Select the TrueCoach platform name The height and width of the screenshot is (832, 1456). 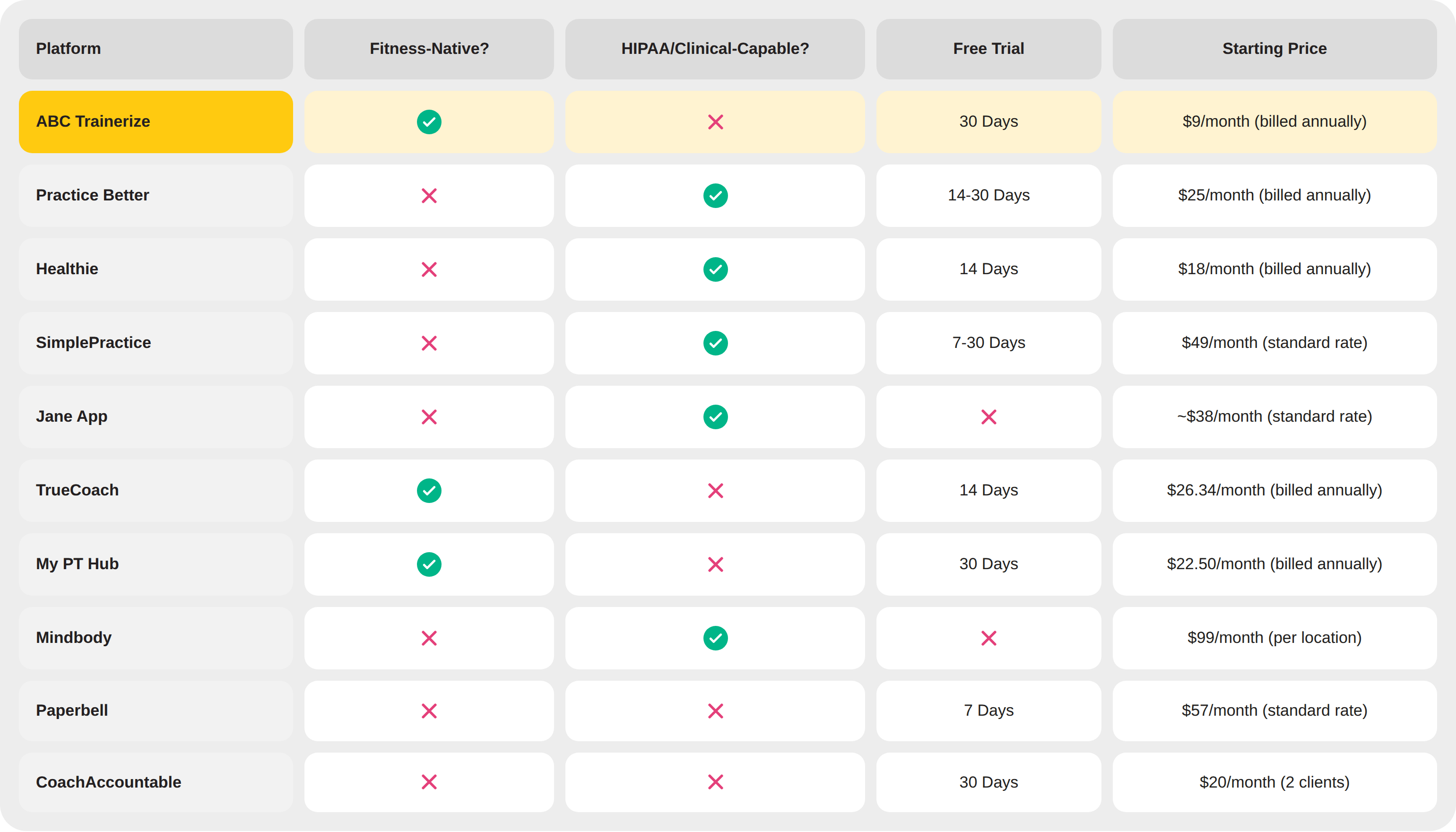tap(77, 490)
